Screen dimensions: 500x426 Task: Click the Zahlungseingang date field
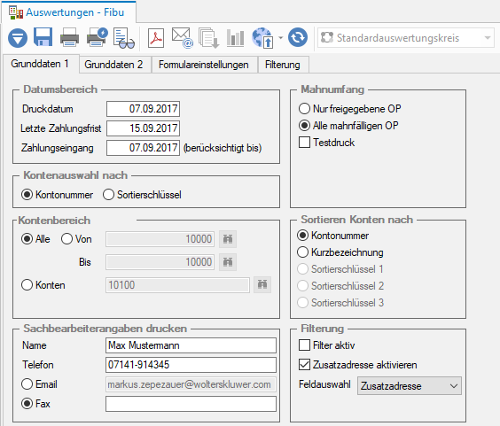[143, 148]
